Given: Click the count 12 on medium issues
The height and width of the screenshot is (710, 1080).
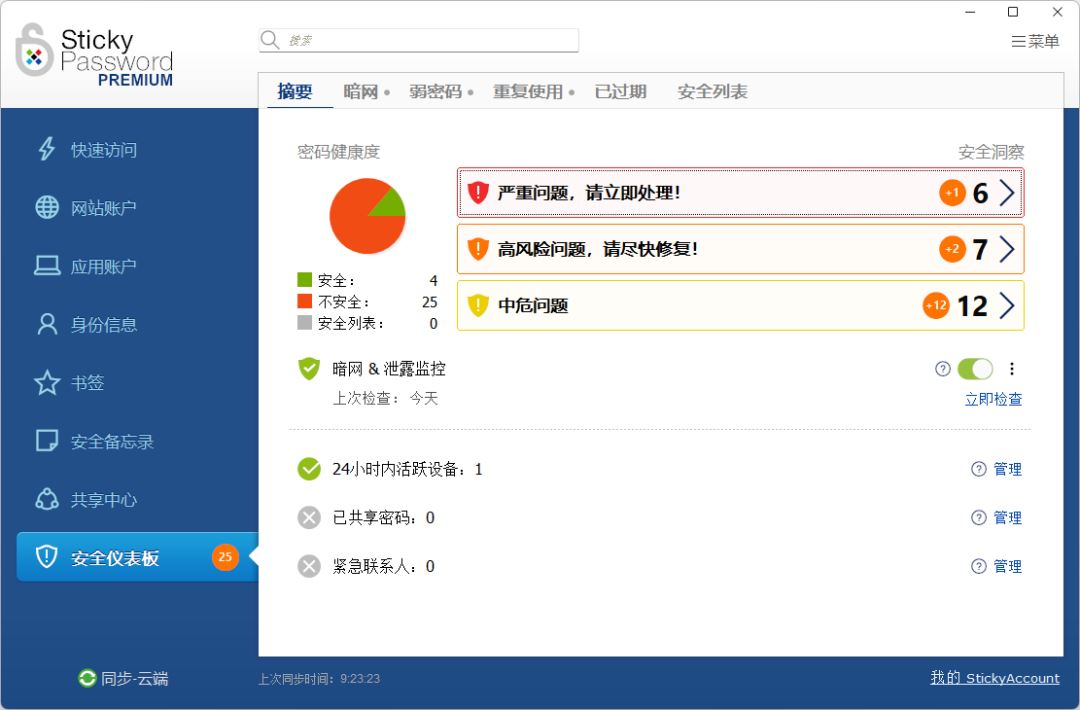Looking at the screenshot, I should tap(973, 306).
